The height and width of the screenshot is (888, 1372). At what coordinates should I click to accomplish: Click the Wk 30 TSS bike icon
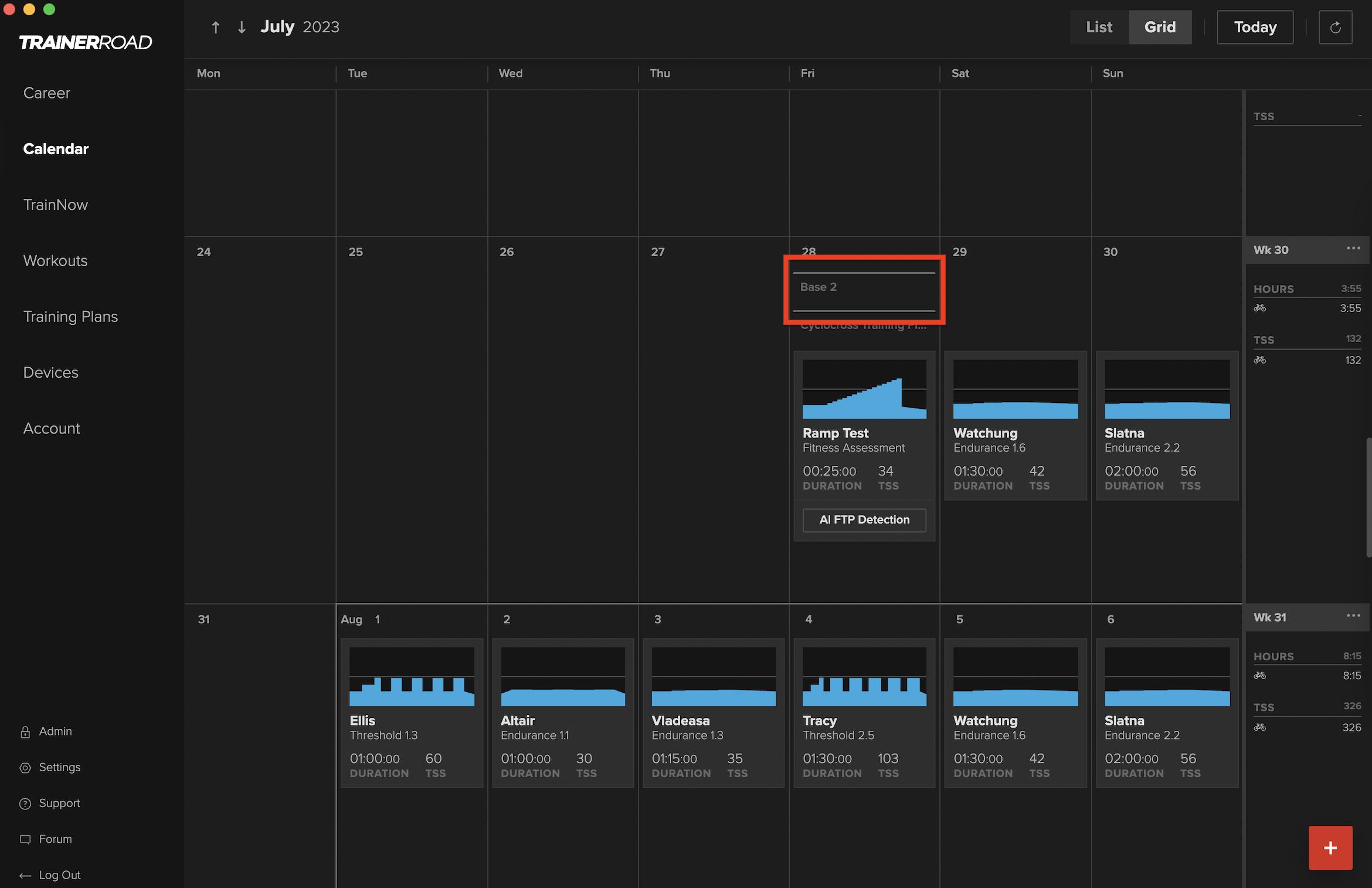point(1259,360)
